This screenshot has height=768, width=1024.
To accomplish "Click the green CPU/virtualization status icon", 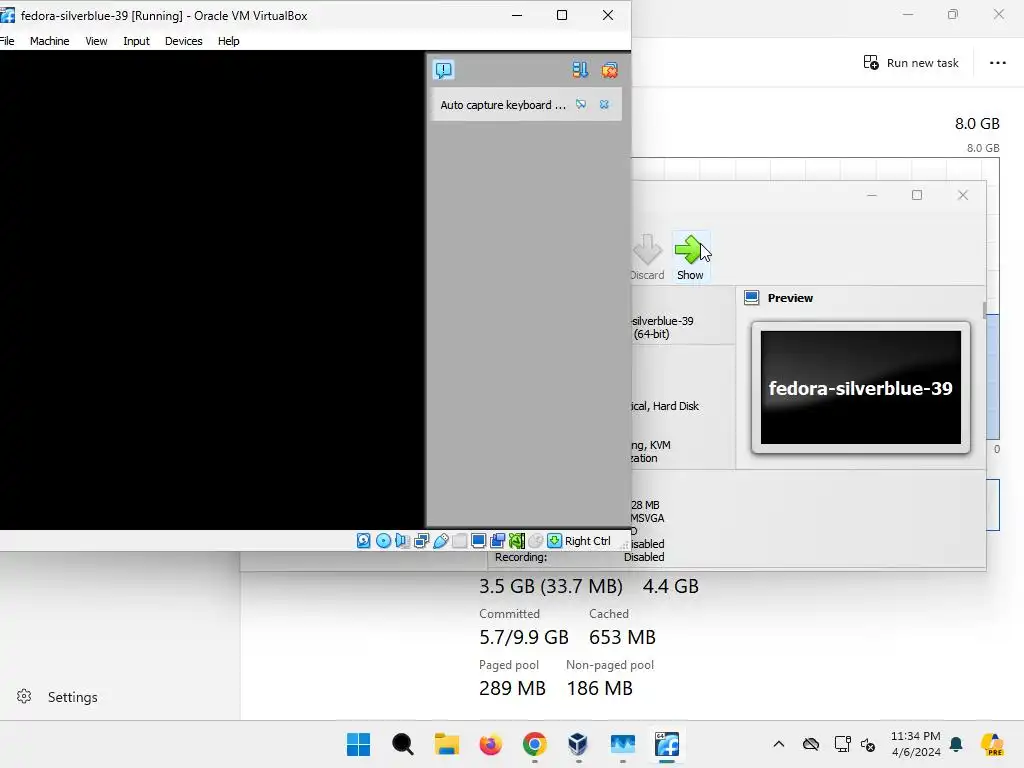I will (x=517, y=541).
